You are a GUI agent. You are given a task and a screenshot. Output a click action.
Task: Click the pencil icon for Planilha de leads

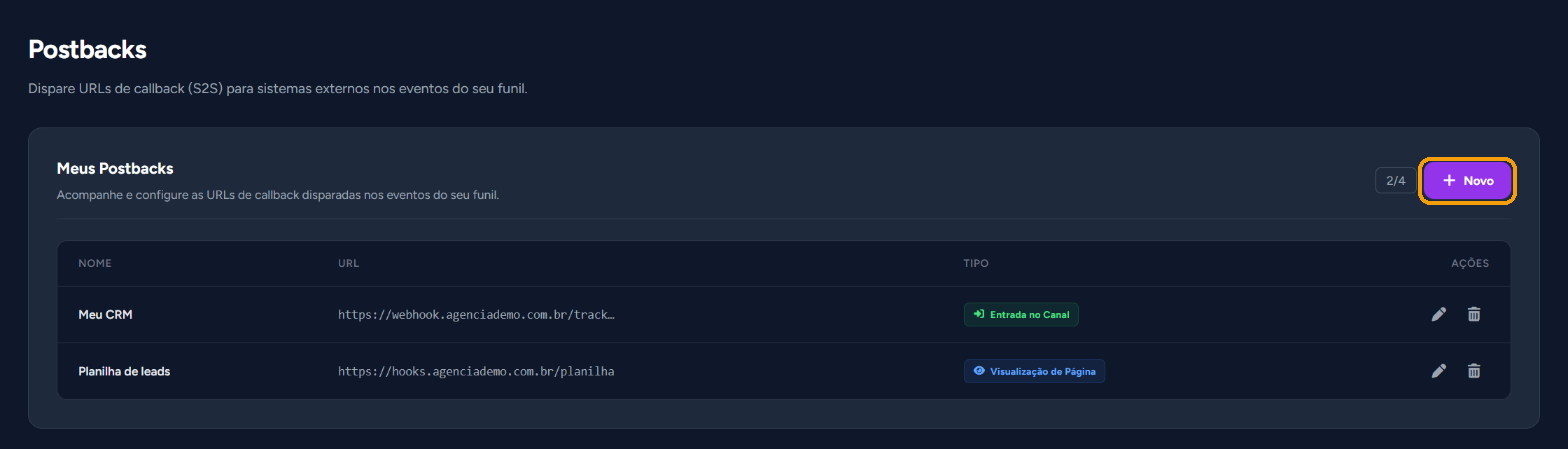[x=1439, y=371]
